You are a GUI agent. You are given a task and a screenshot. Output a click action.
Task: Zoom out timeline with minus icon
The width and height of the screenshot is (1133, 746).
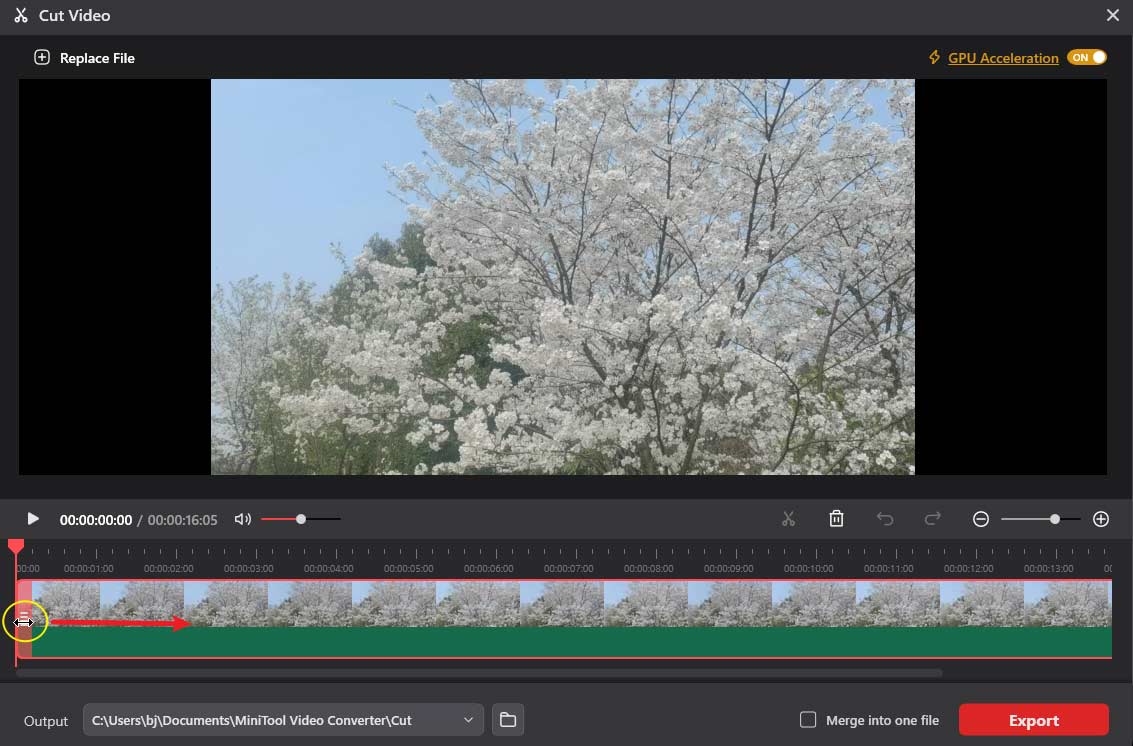(981, 519)
